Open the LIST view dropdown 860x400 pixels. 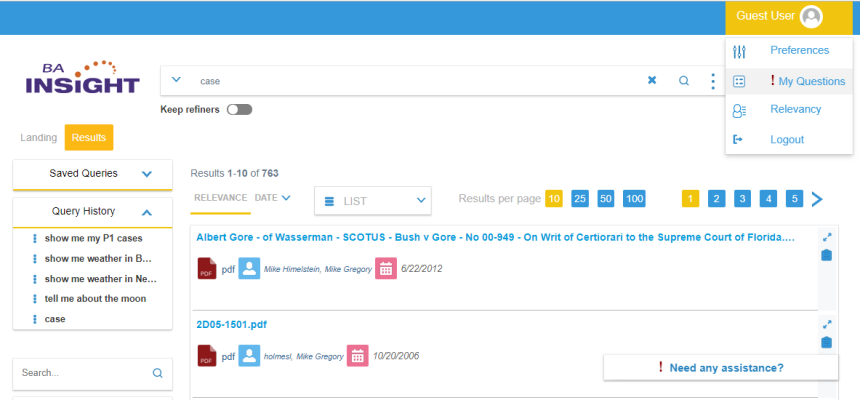coord(373,201)
